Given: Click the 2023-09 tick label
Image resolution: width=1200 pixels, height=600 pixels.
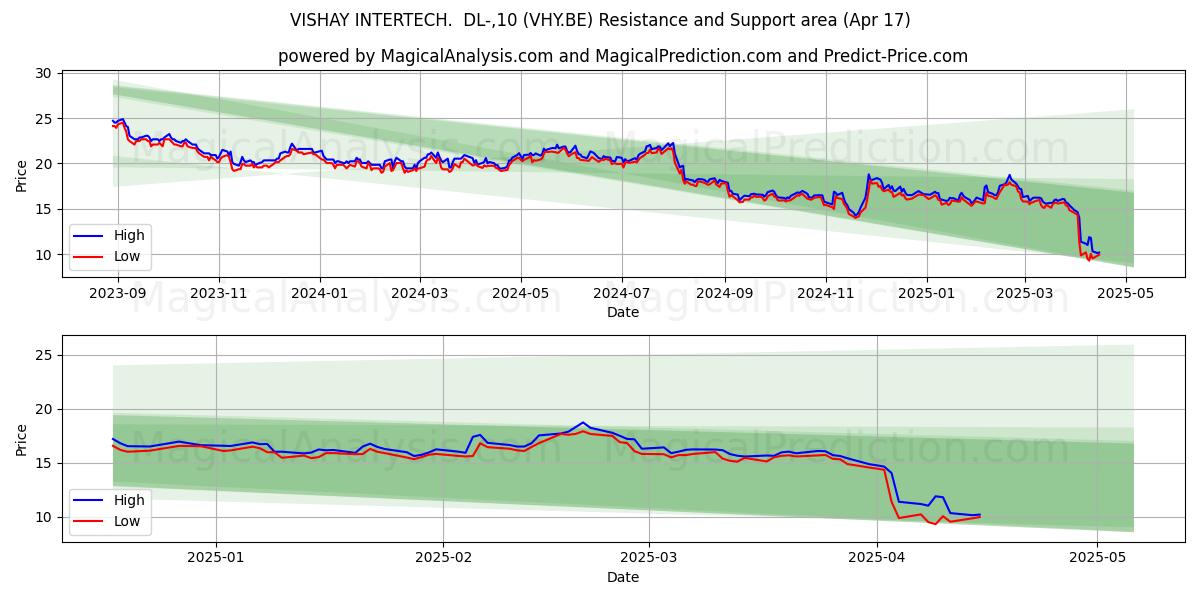Looking at the screenshot, I should 118,294.
